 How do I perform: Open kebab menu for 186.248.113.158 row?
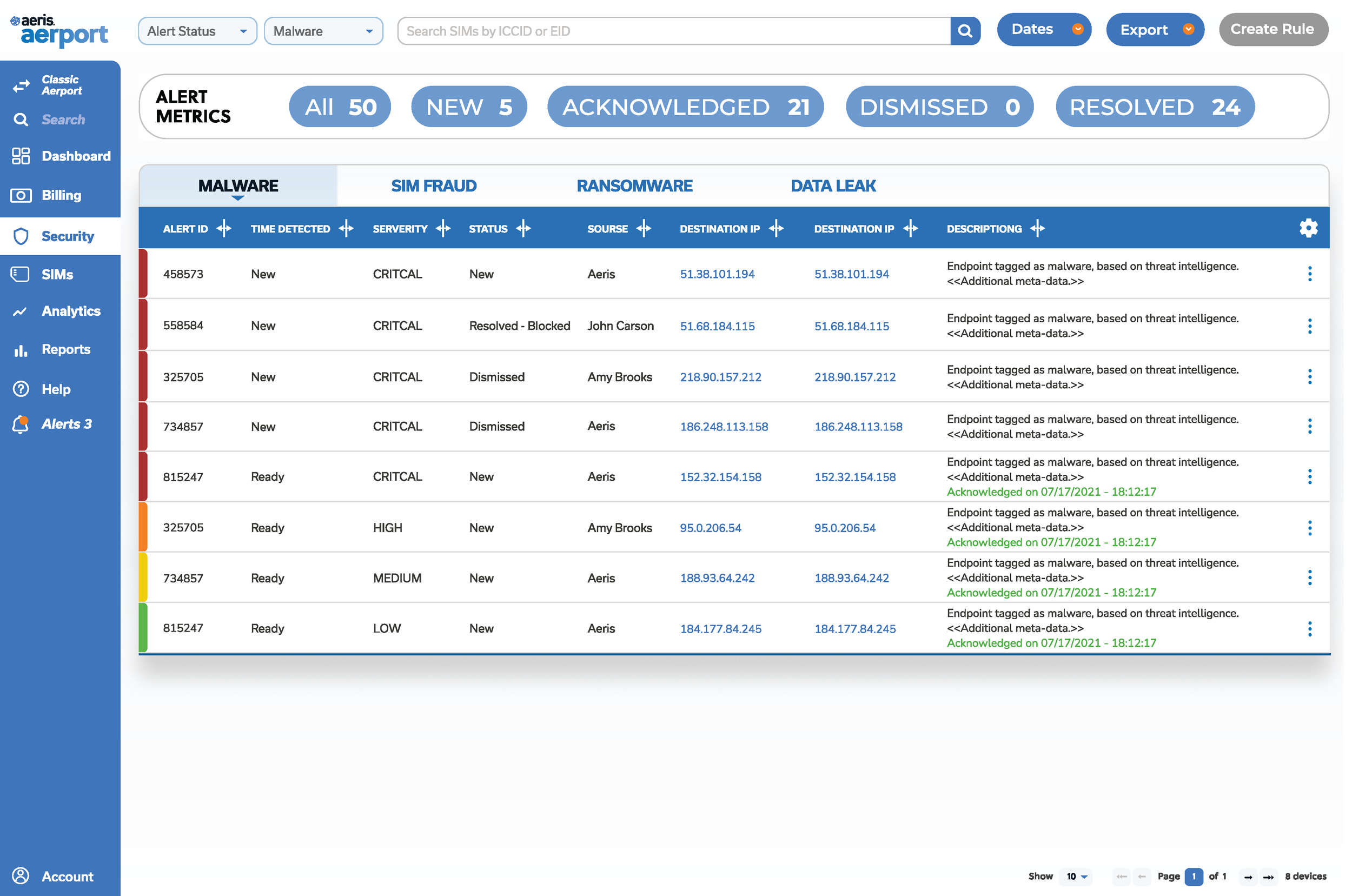(x=1309, y=426)
